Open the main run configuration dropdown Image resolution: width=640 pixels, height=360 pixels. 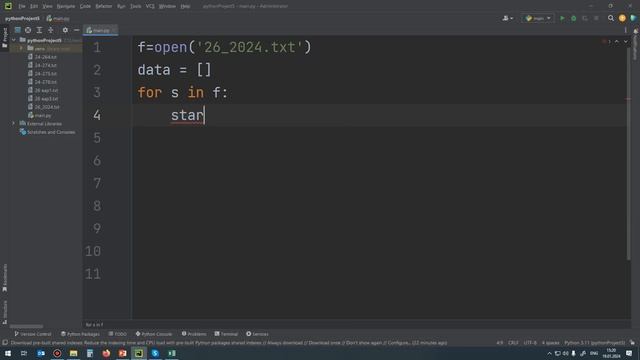pyautogui.click(x=538, y=18)
